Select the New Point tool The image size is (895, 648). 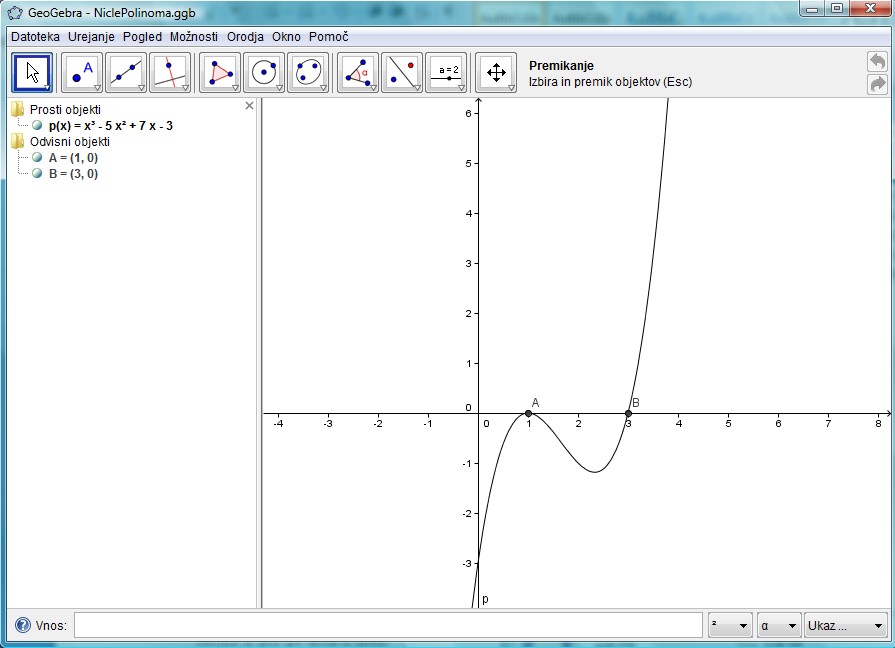click(x=82, y=72)
